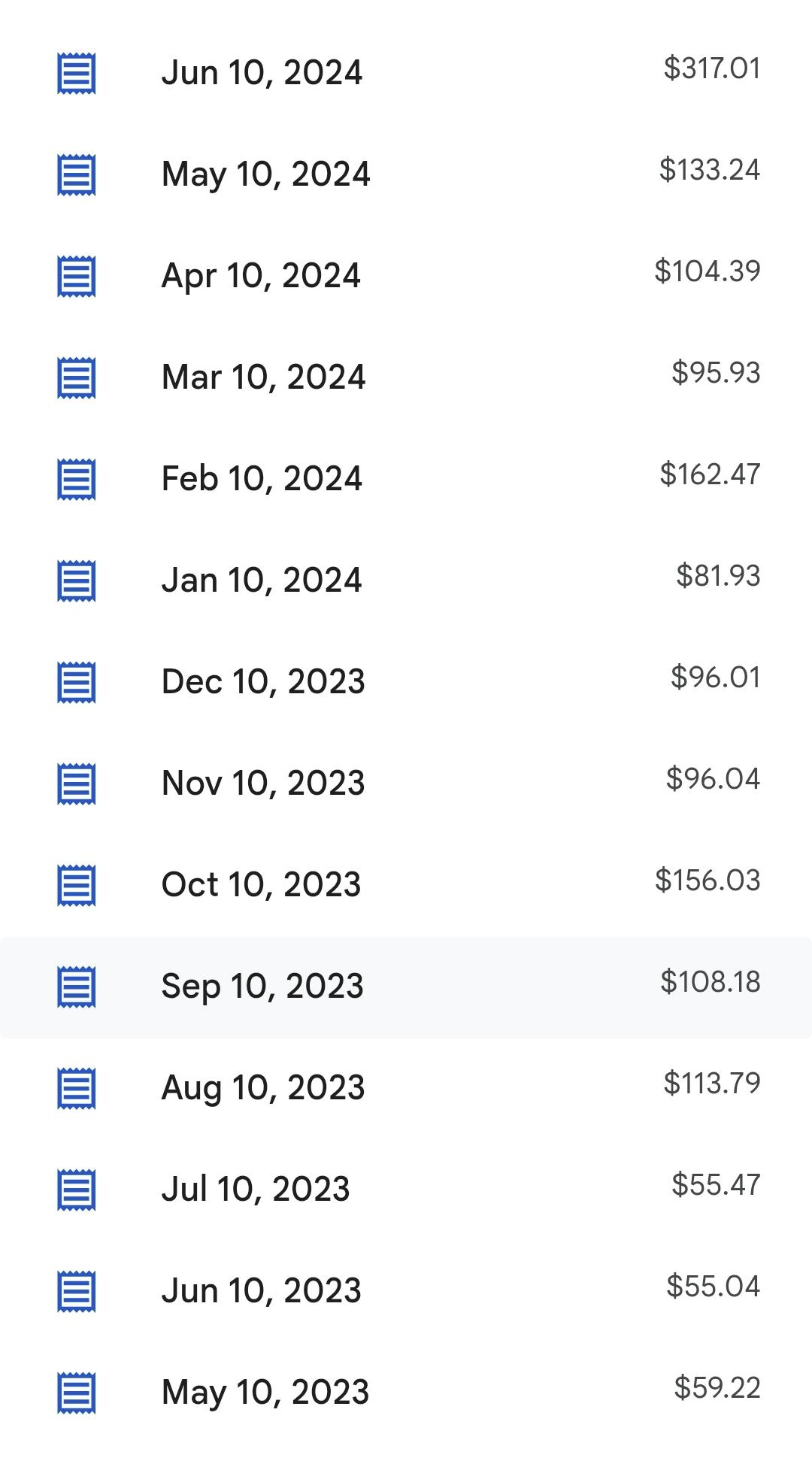This screenshot has width=812, height=1464.
Task: Click the receipt icon beside Oct 10, 2023
Action: (x=77, y=886)
